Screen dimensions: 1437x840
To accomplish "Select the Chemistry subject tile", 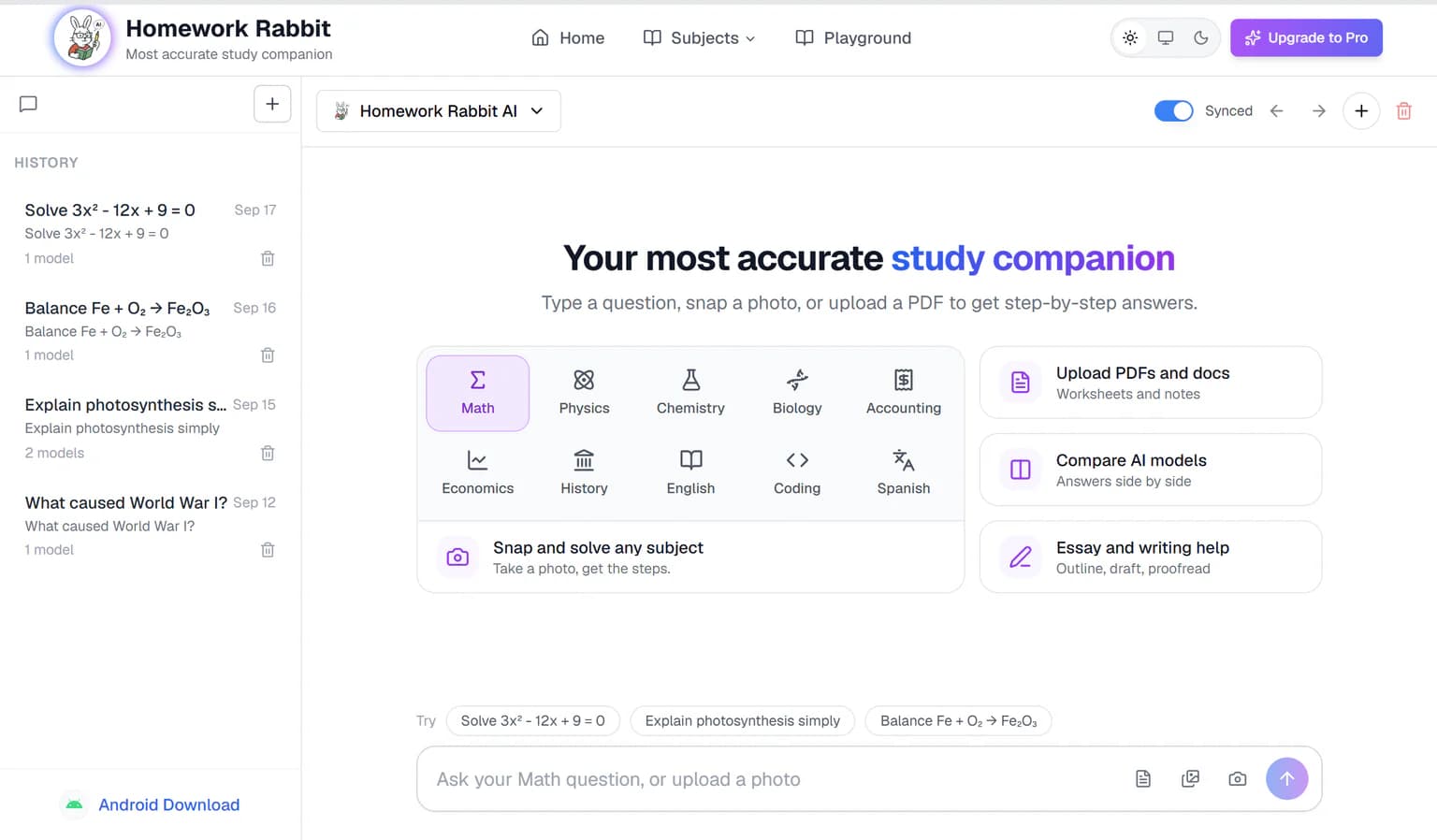I will point(690,393).
